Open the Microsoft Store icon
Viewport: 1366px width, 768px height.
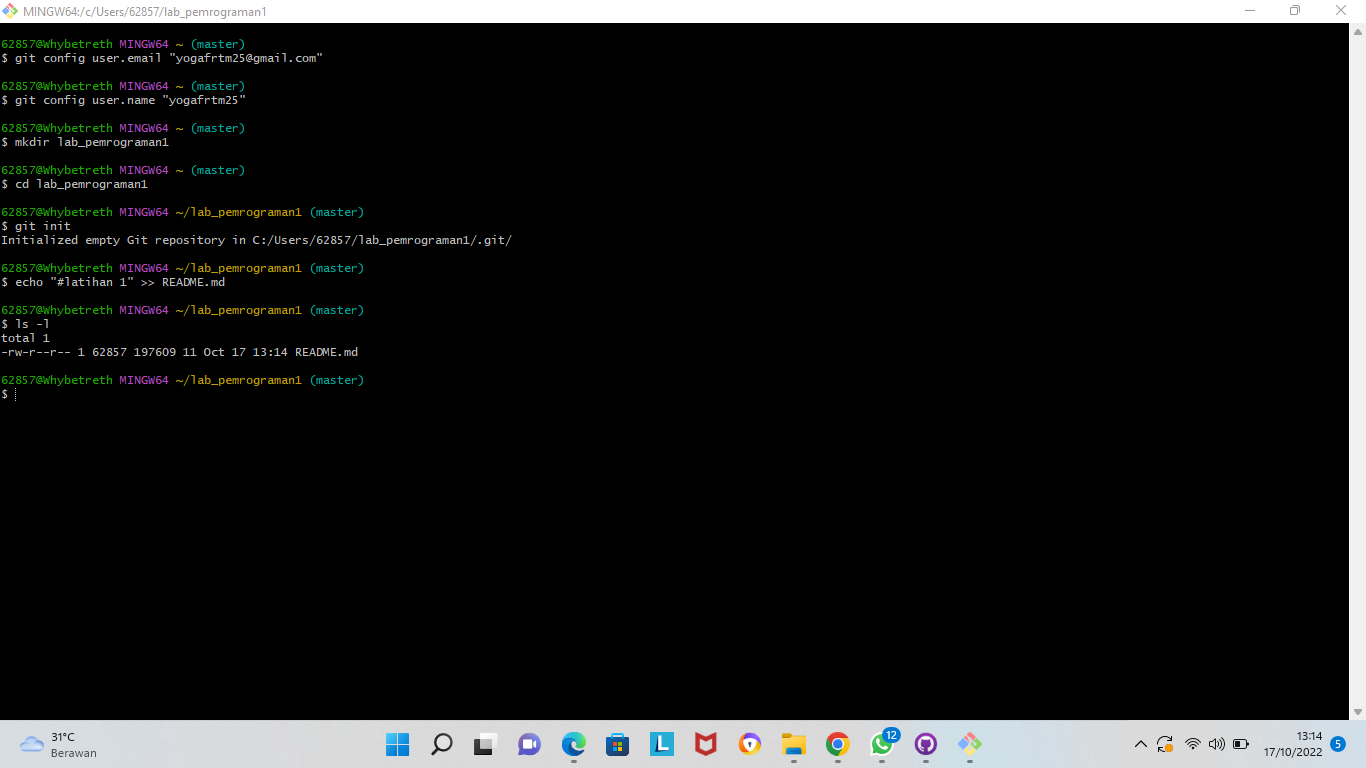(x=617, y=744)
